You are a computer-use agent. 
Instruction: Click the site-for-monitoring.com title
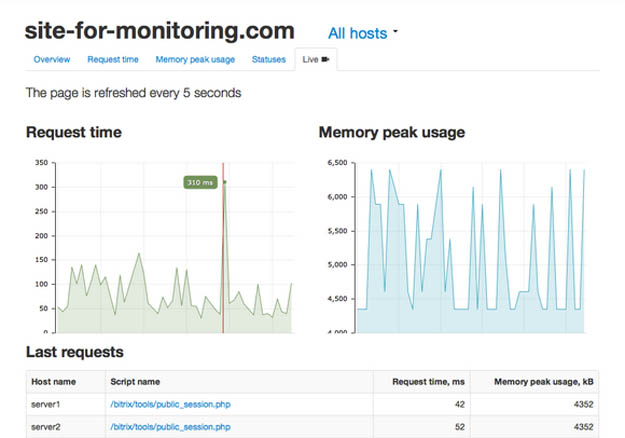coord(160,31)
